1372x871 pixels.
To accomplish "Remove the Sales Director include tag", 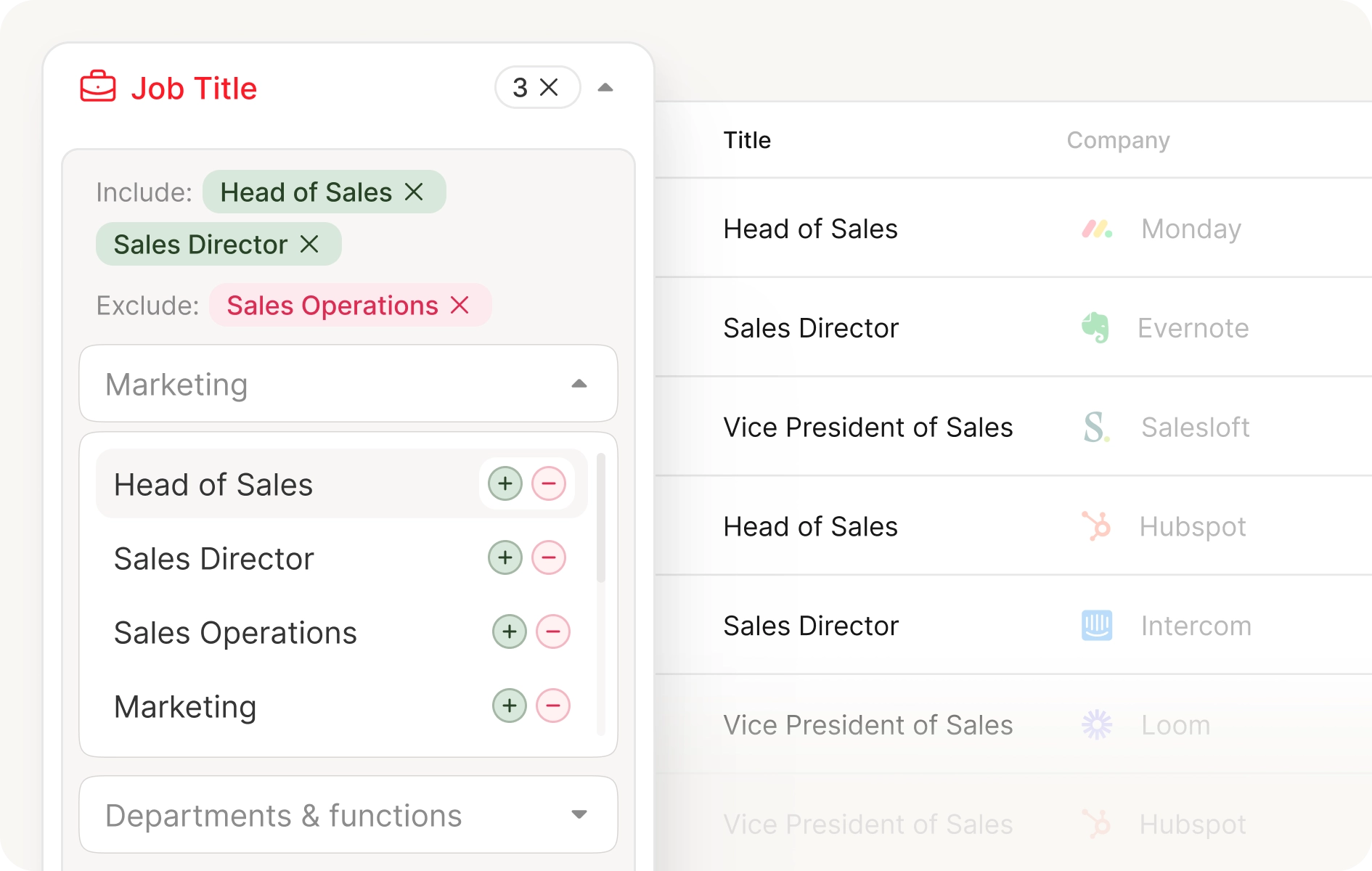I will point(310,245).
